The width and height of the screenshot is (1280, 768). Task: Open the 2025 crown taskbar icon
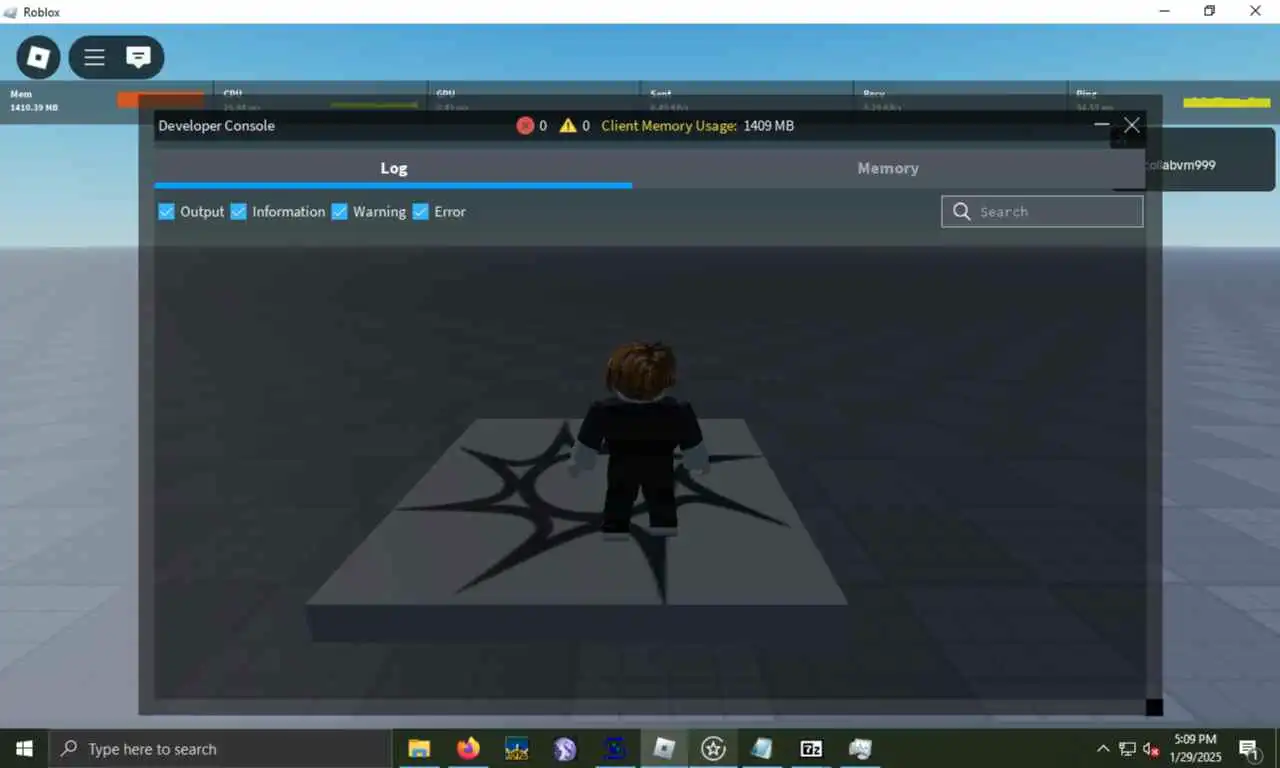coord(517,748)
